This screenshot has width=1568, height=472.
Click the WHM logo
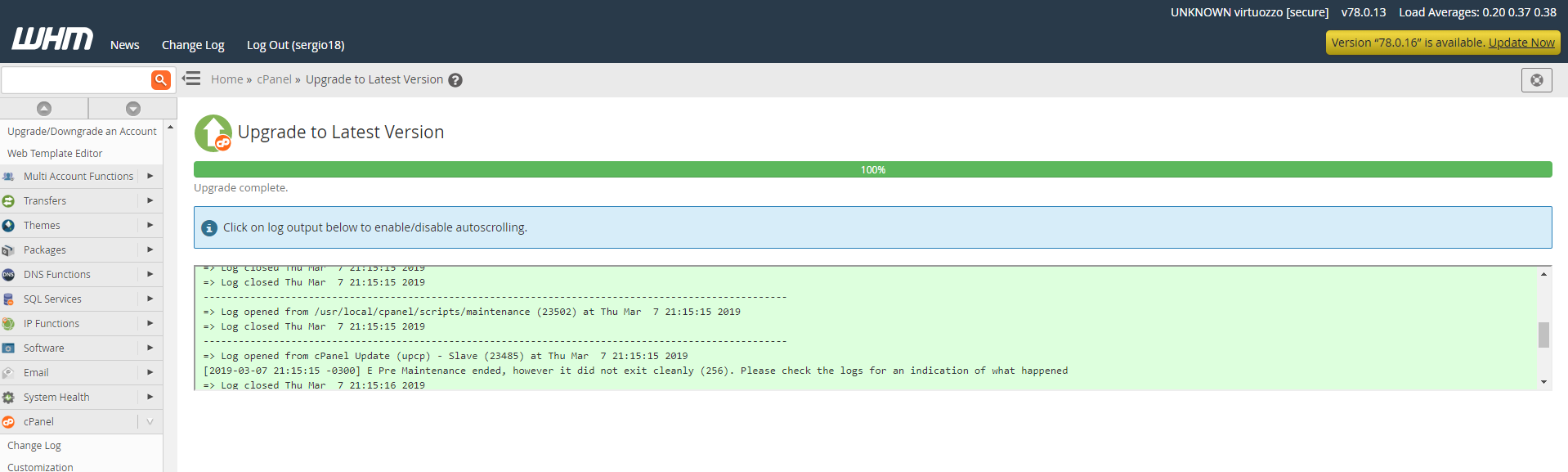coord(52,38)
